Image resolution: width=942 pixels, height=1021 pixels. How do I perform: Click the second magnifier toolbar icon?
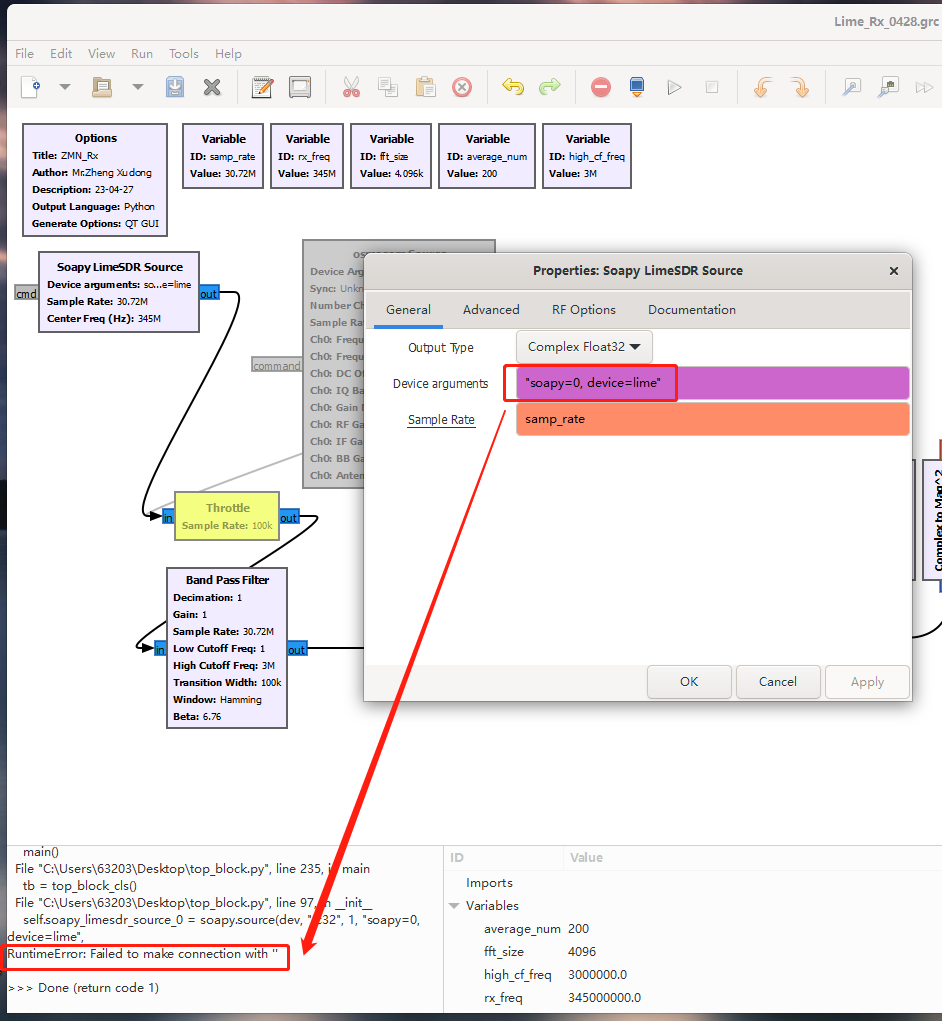point(888,87)
